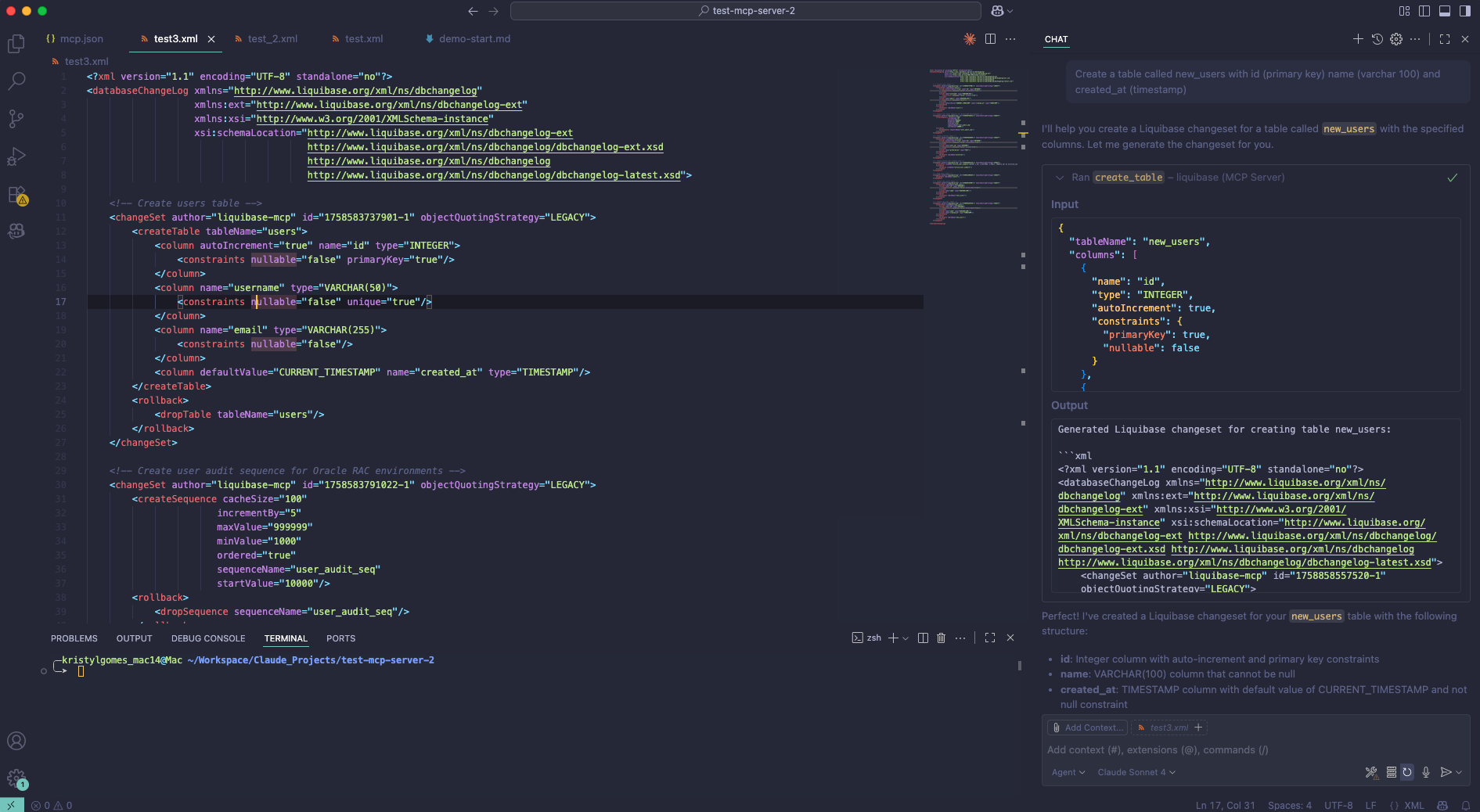1480x812 pixels.
Task: Click the Claude Code star icon in editor toolbar
Action: 970,39
